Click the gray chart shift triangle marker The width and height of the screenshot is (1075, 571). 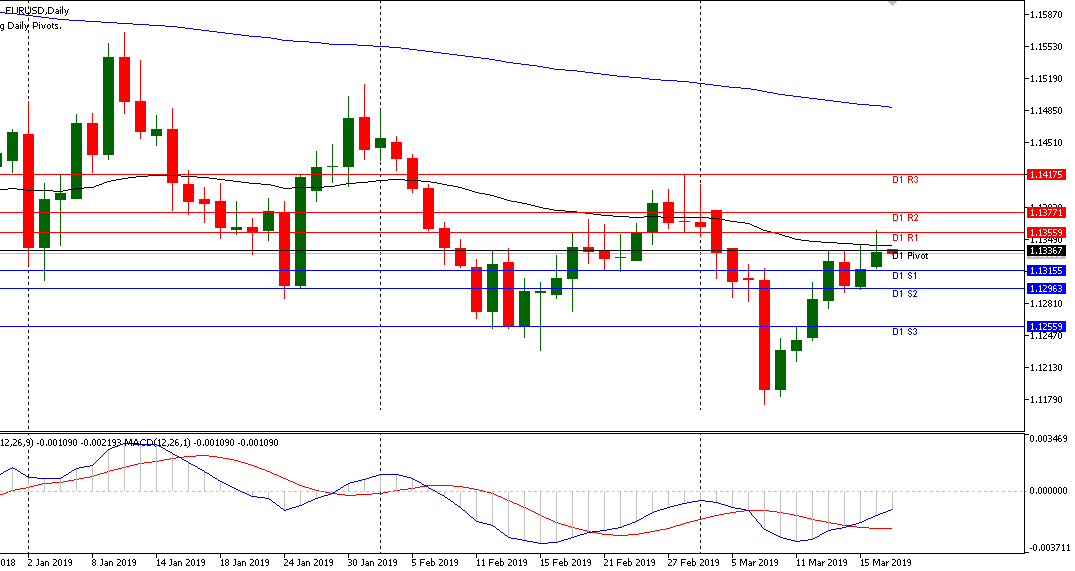[894, 5]
